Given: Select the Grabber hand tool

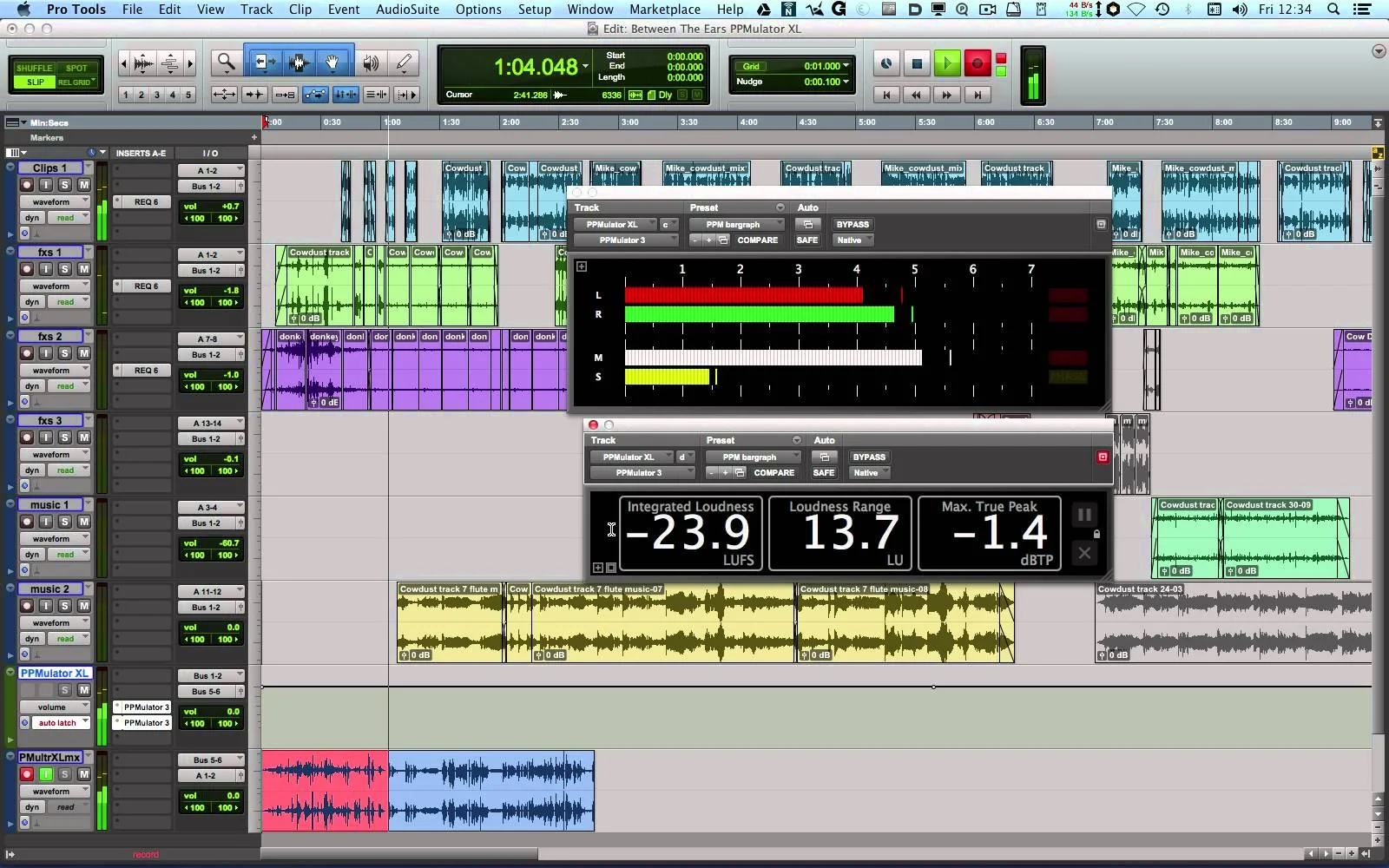Looking at the screenshot, I should pos(333,62).
